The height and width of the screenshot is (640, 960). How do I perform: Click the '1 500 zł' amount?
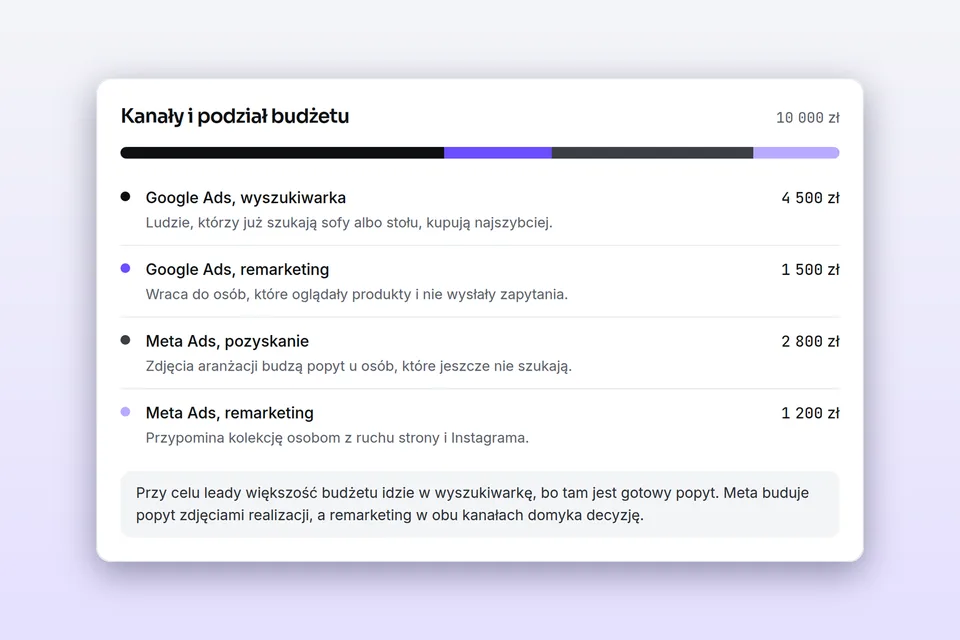(x=810, y=269)
